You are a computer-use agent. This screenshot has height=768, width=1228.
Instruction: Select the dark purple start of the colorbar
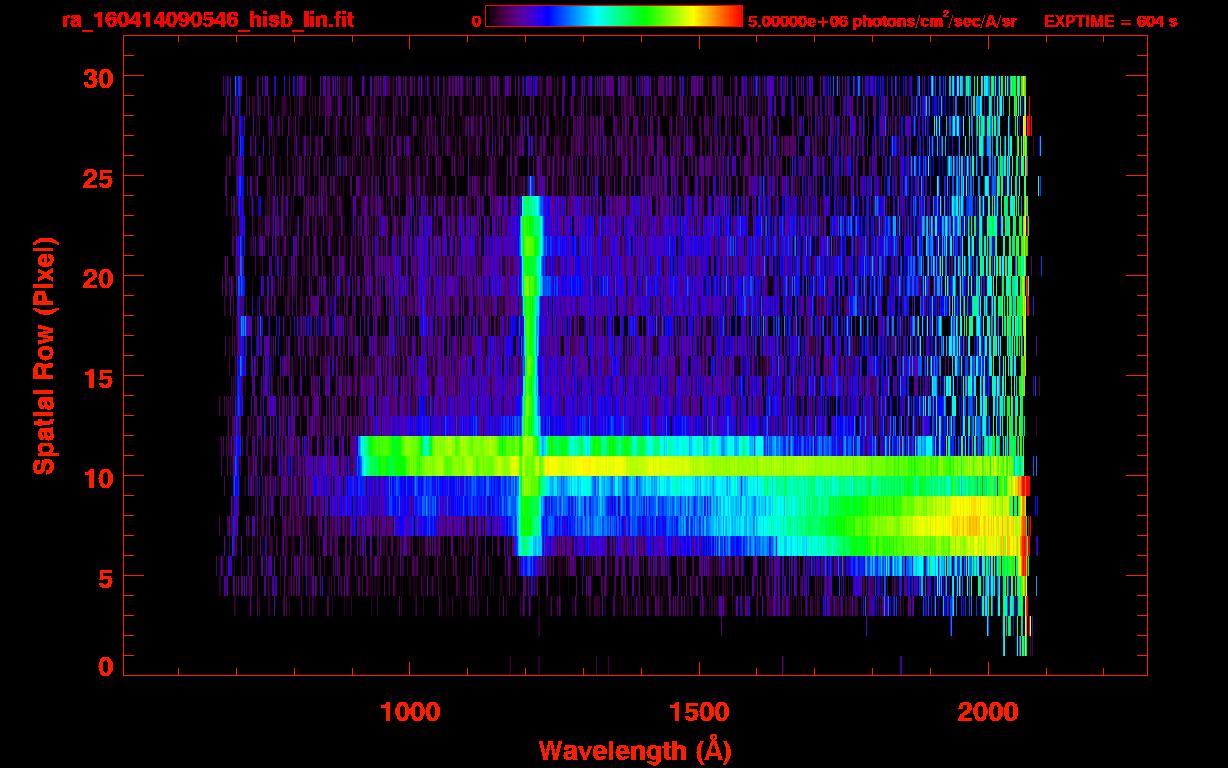[496, 16]
